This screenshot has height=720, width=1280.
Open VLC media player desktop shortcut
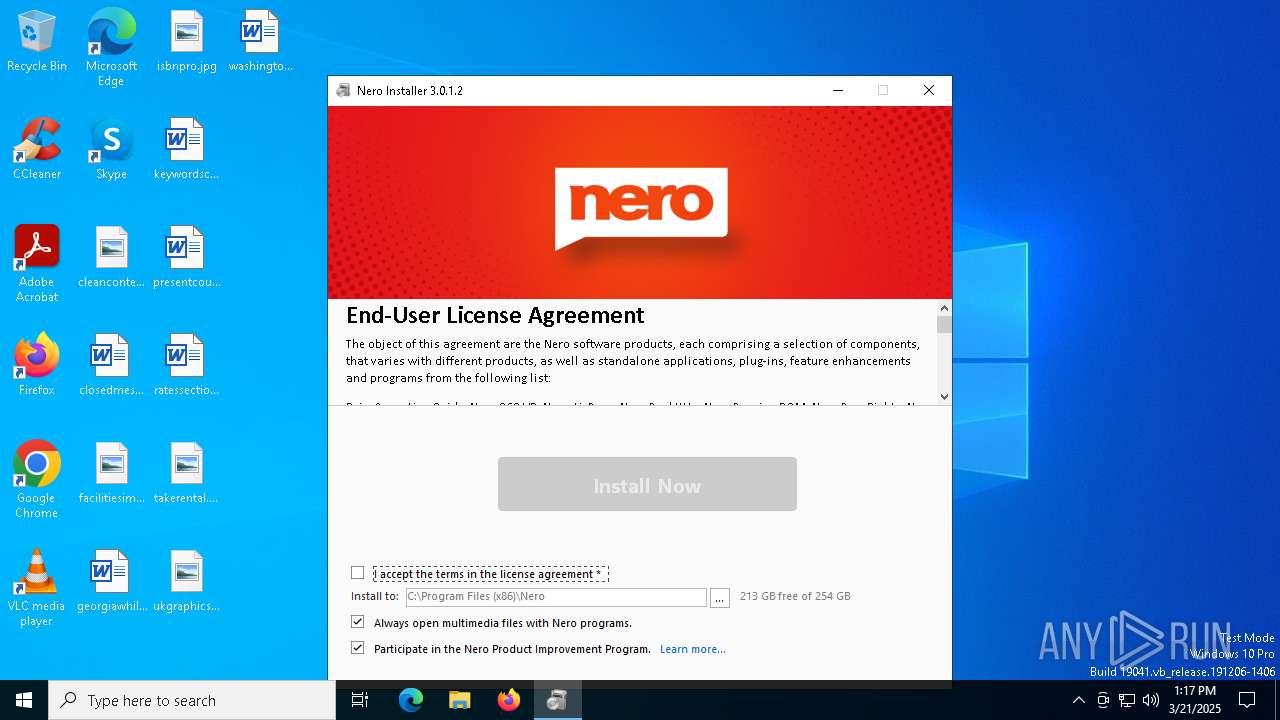[37, 588]
